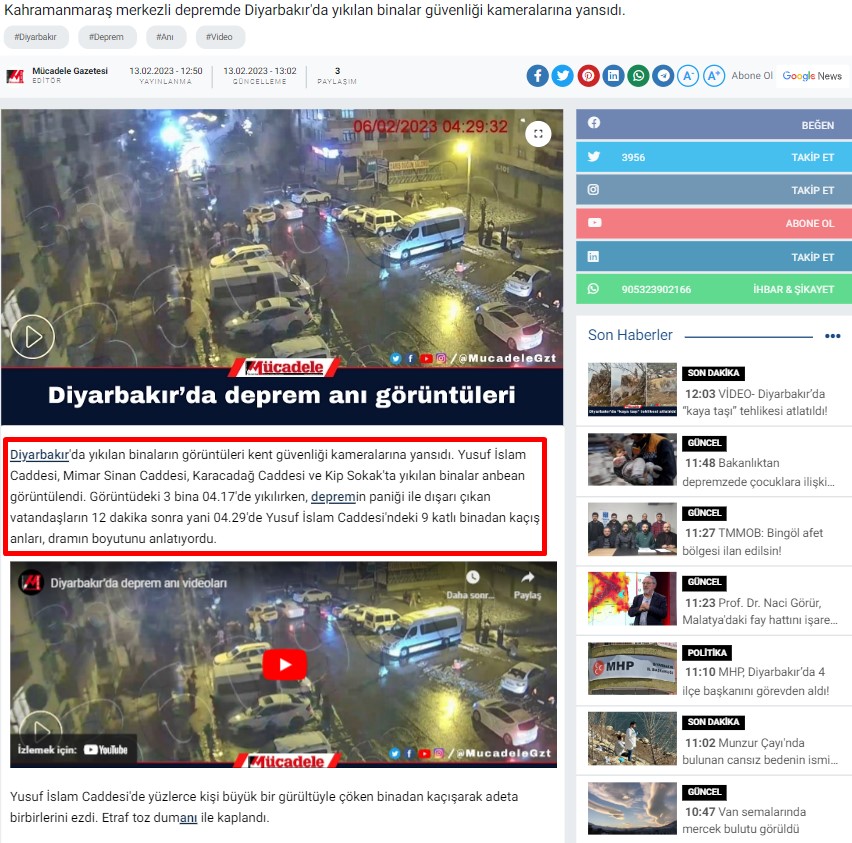
Task: Subscribe via Google News button
Action: 811,76
